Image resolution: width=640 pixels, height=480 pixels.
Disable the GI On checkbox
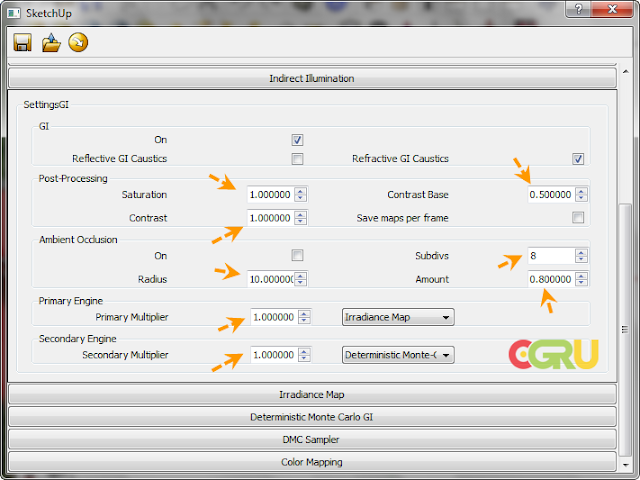tap(297, 140)
